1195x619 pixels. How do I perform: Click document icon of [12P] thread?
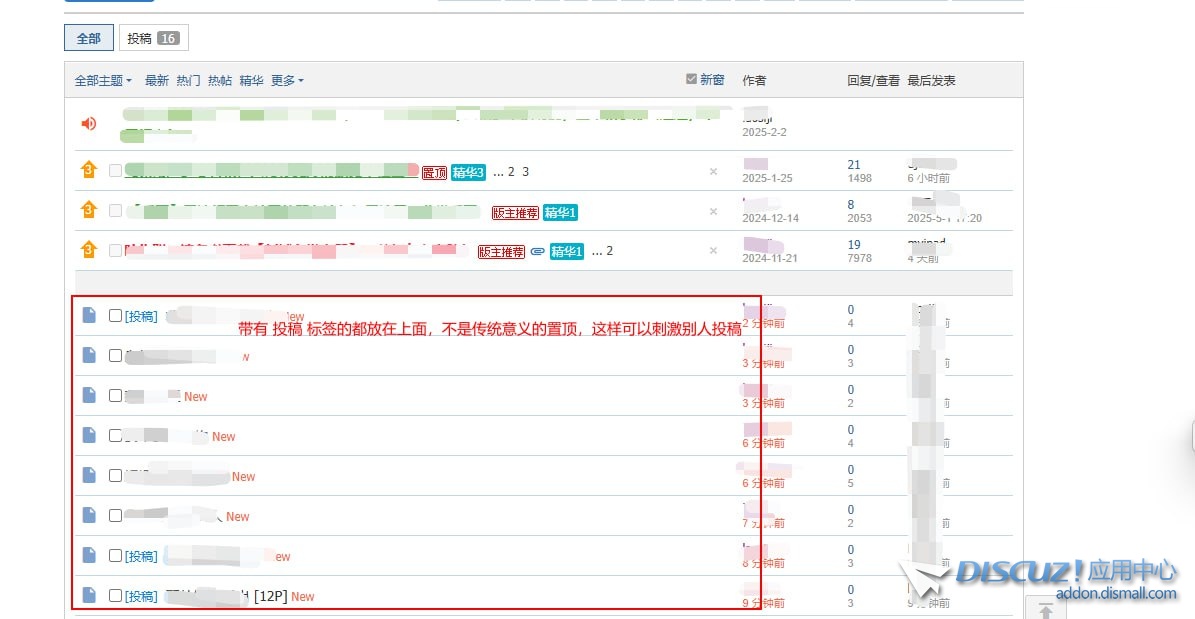(89, 596)
